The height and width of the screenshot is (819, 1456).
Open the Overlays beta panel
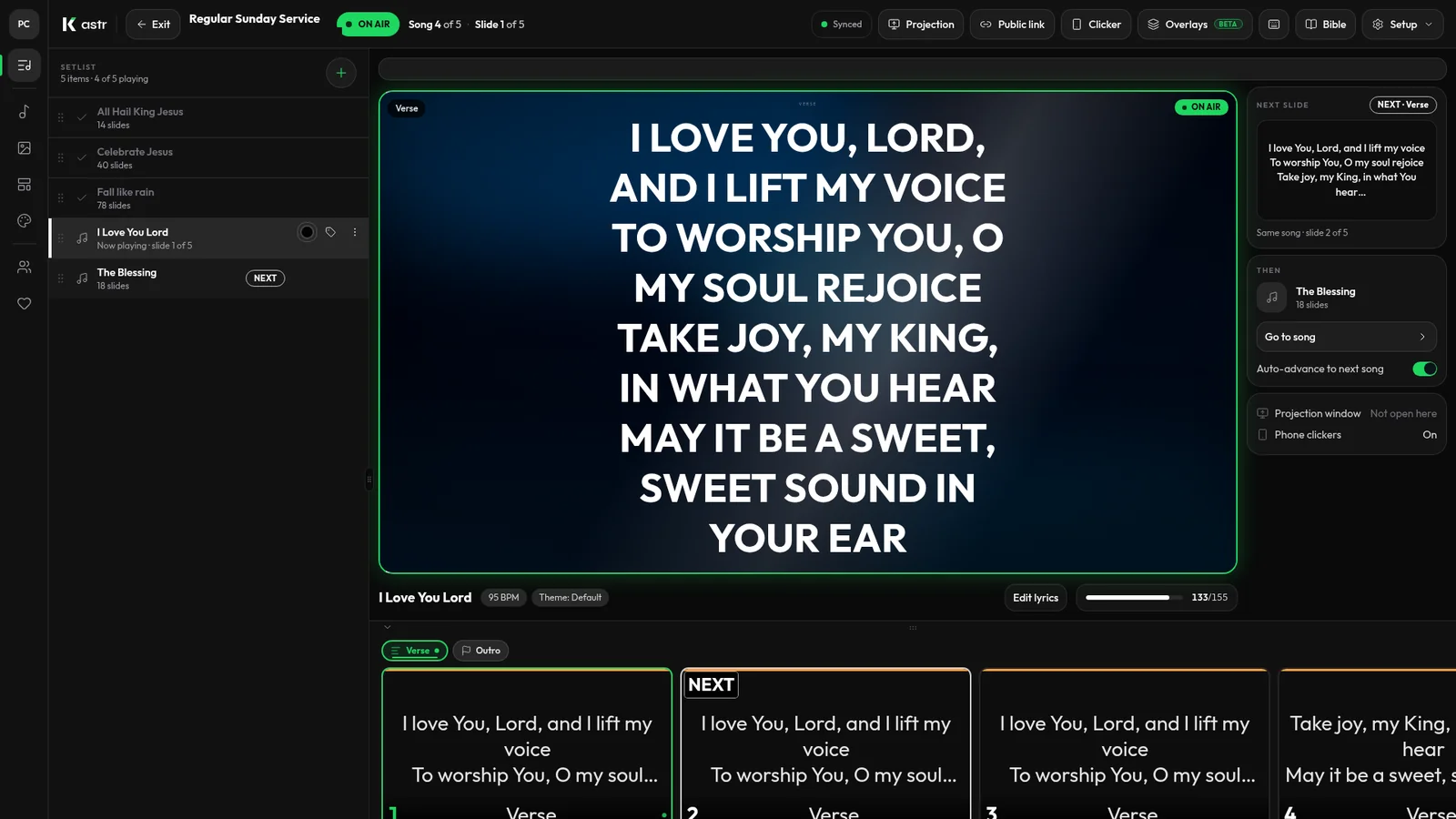(x=1195, y=25)
